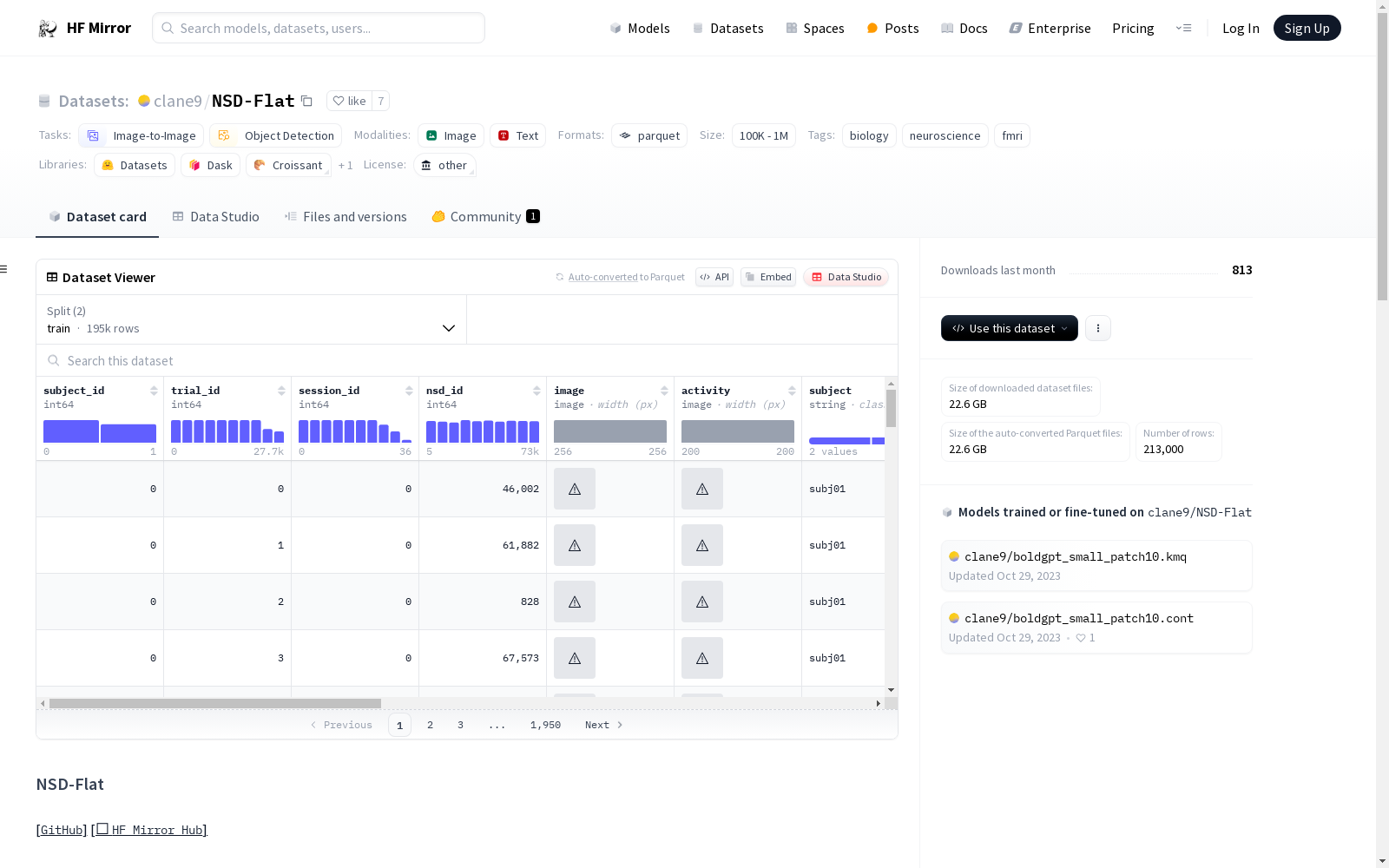Follow the Auto-converted to Parquet link
The image size is (1389, 868).
pos(620,277)
